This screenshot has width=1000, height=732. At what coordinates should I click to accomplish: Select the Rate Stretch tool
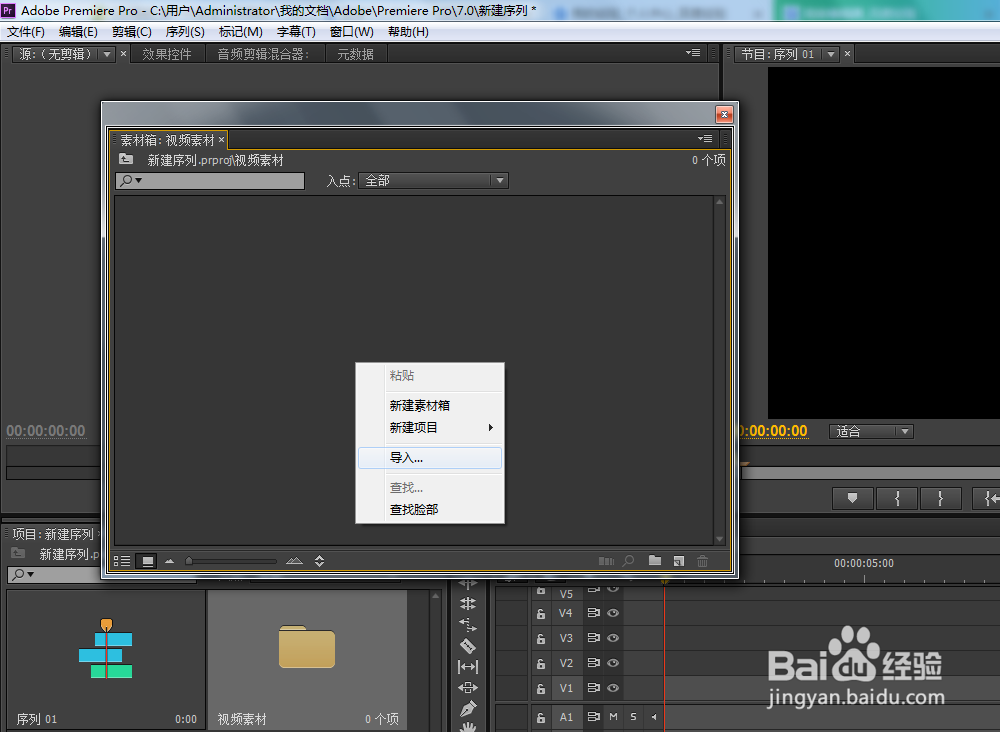[467, 625]
